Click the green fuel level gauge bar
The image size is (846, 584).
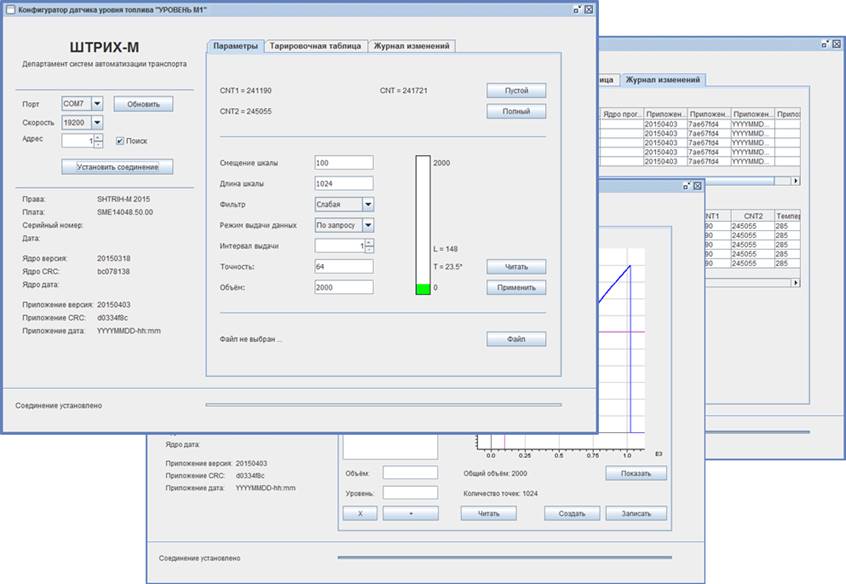(x=423, y=288)
